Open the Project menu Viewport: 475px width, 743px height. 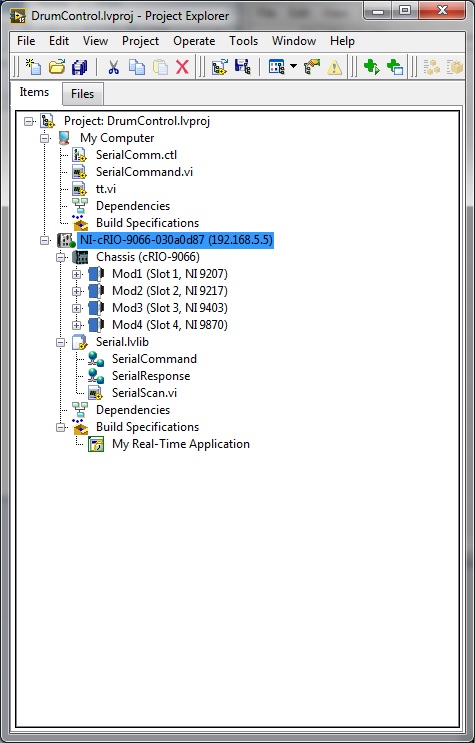[x=140, y=41]
